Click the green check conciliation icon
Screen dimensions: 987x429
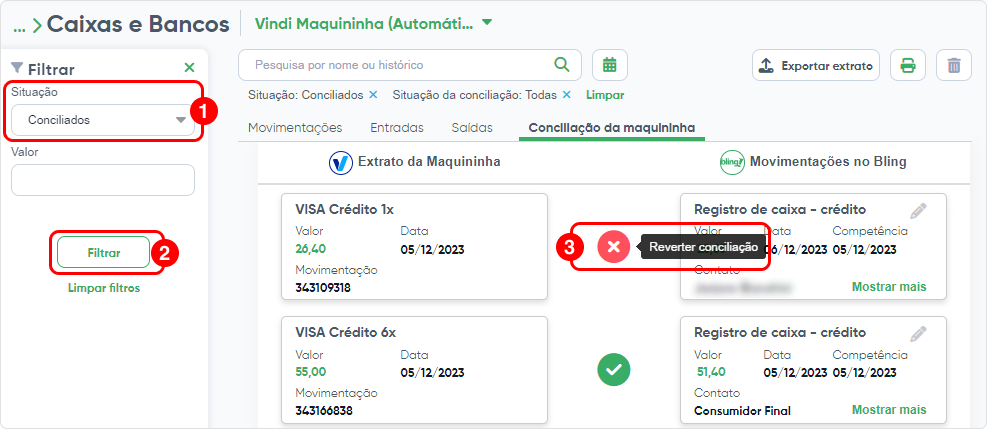click(x=614, y=370)
